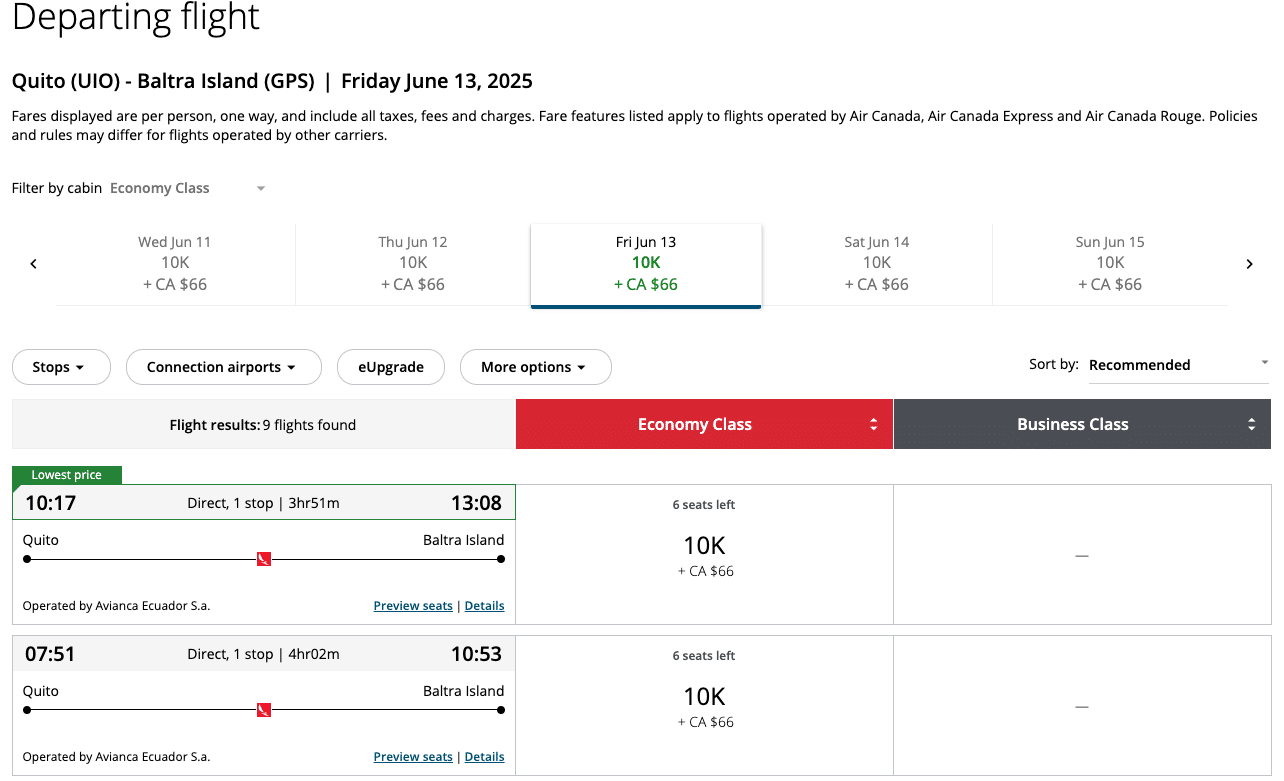Open the Filter by cabin dropdown
This screenshot has height=781, width=1284.
pos(188,188)
